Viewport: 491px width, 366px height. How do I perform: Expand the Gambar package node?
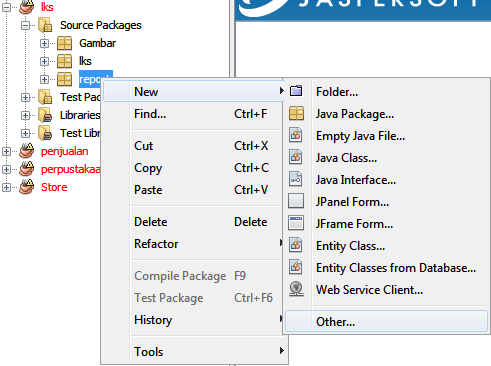[x=44, y=43]
